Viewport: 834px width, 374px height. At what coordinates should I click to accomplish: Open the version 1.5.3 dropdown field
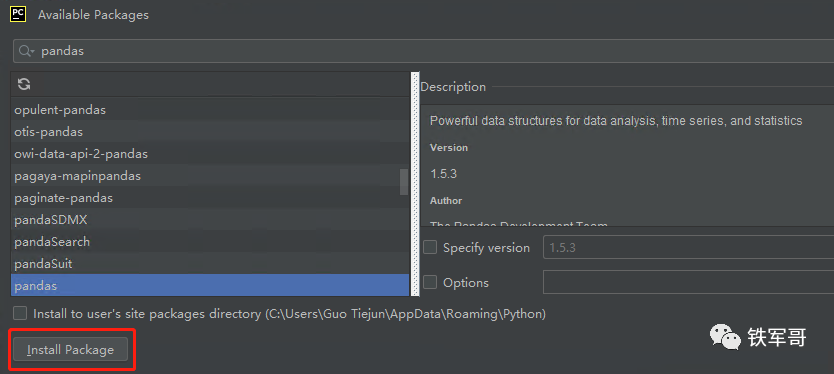point(688,247)
